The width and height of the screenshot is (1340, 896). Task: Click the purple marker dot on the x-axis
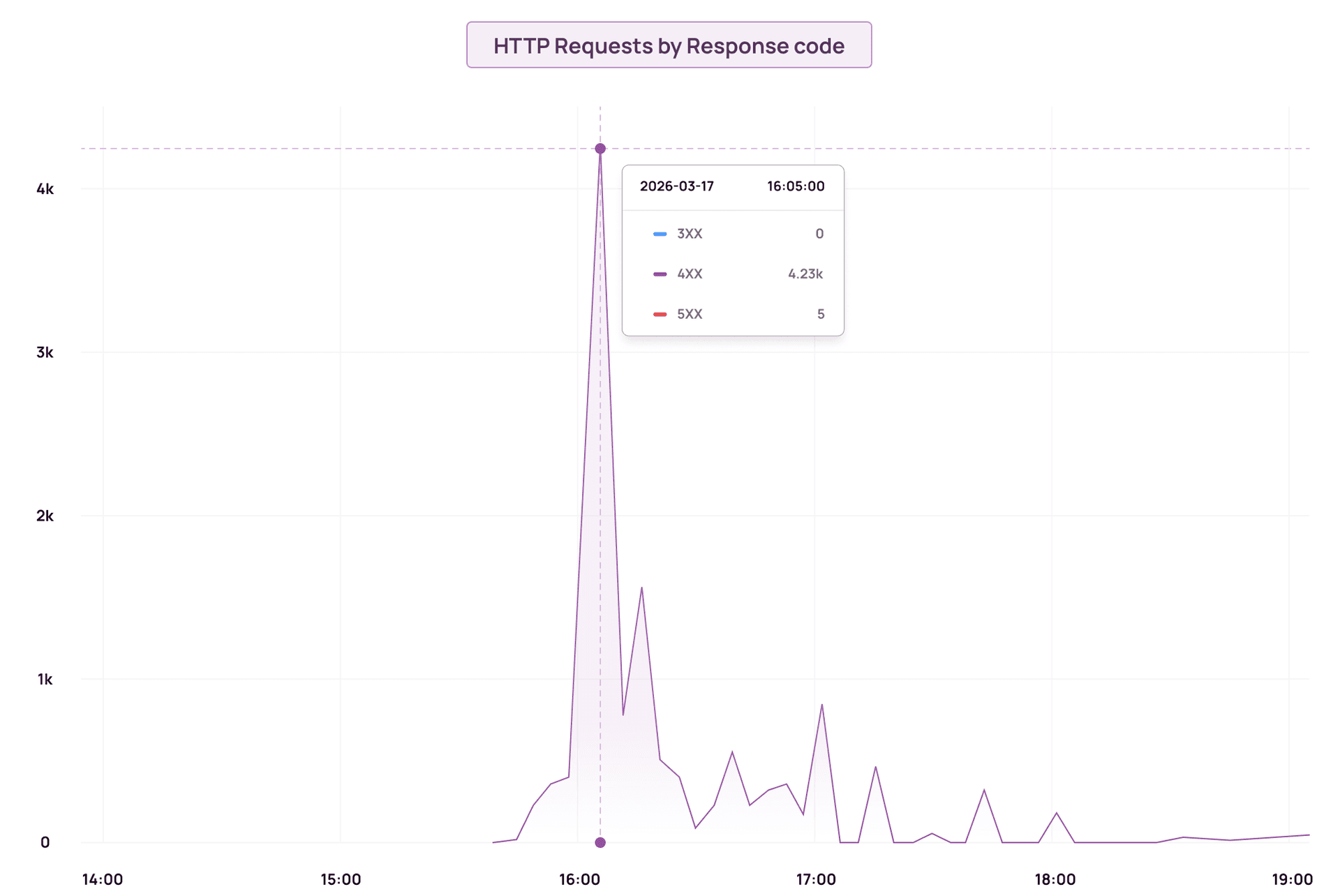[x=600, y=842]
